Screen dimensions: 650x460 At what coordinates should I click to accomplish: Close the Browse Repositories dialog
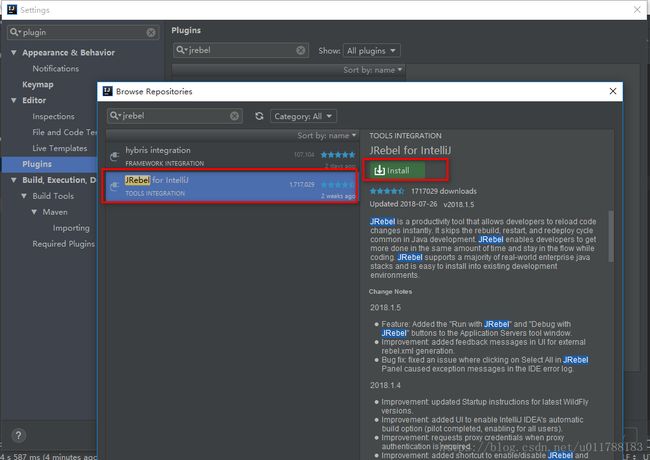(x=613, y=91)
